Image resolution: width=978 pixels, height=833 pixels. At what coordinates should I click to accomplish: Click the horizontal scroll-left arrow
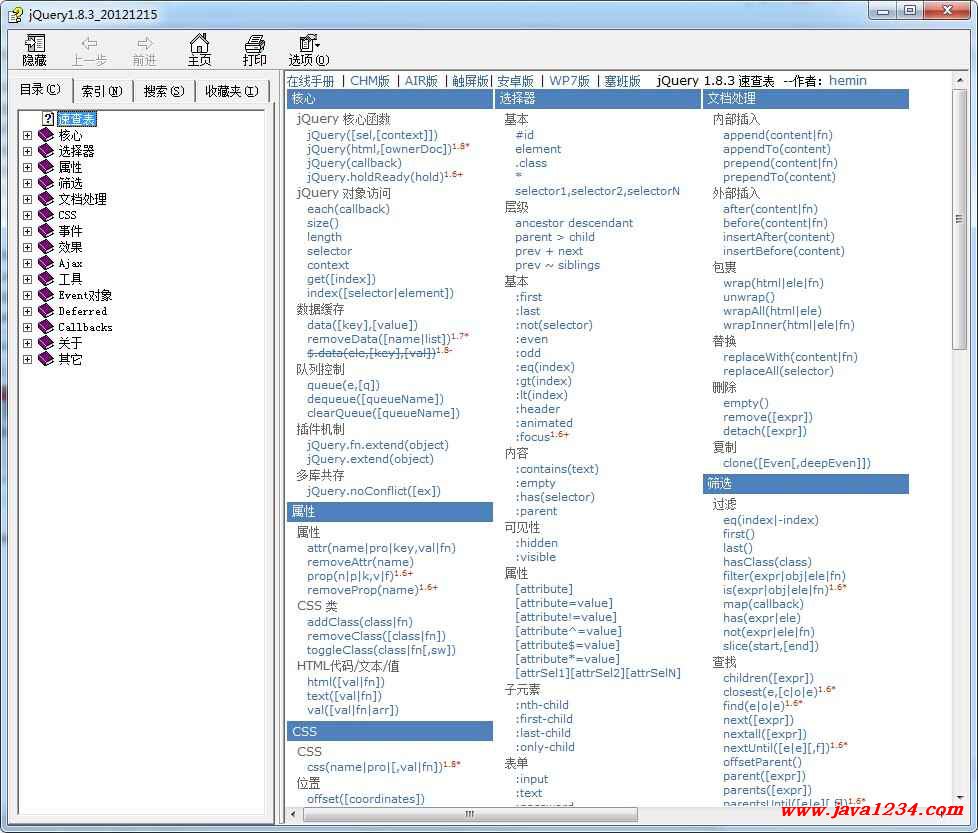click(x=294, y=814)
